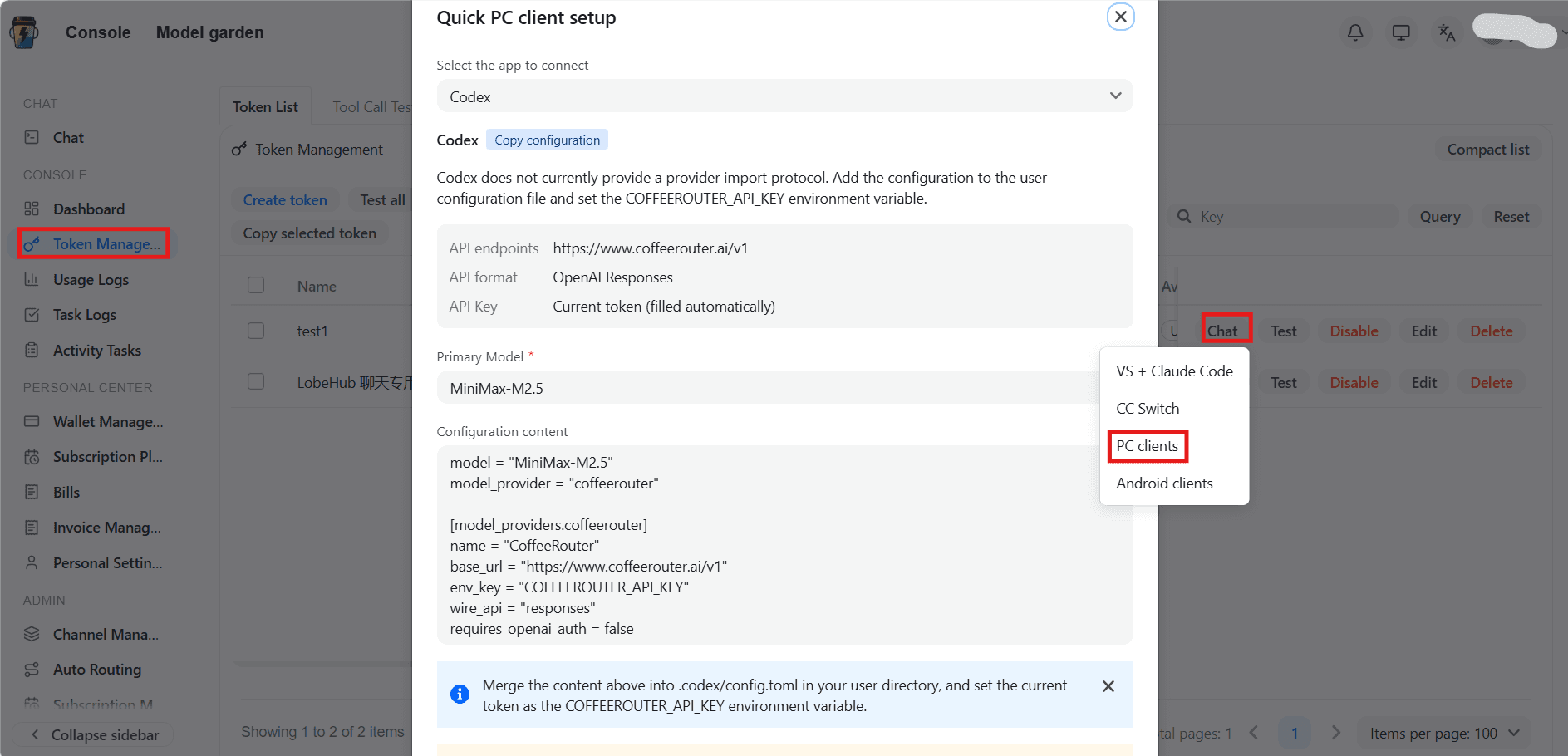
Task: Open Model garden in top navigation
Action: [x=210, y=32]
